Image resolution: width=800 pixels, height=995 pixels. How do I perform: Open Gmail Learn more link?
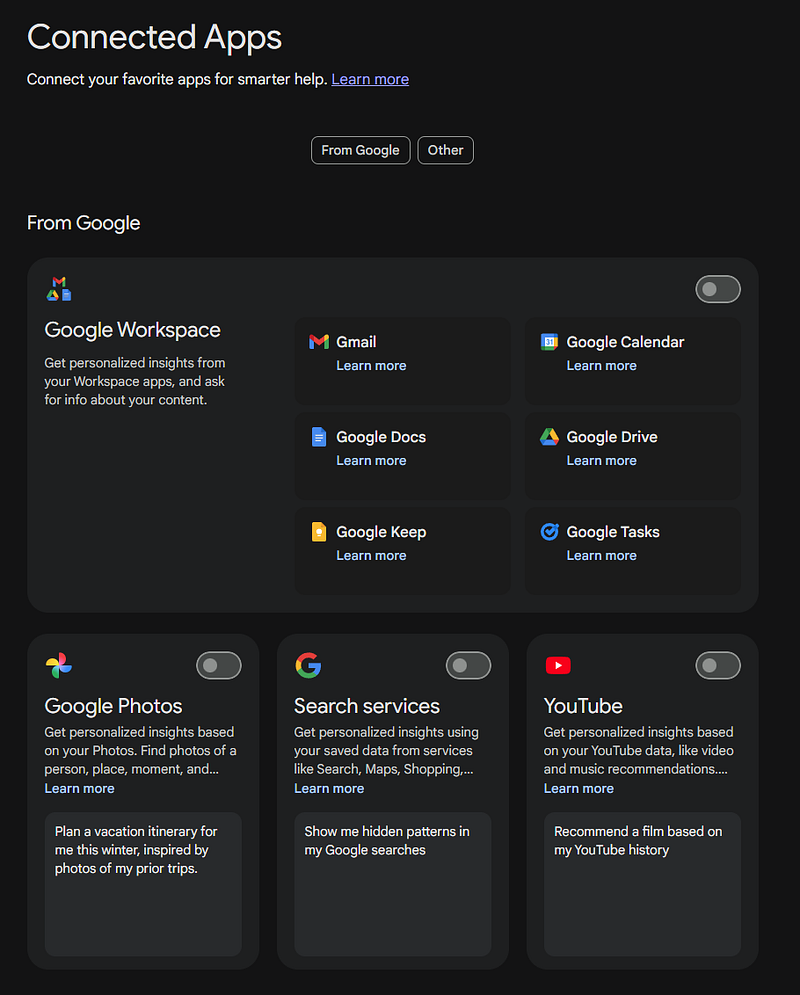point(371,366)
